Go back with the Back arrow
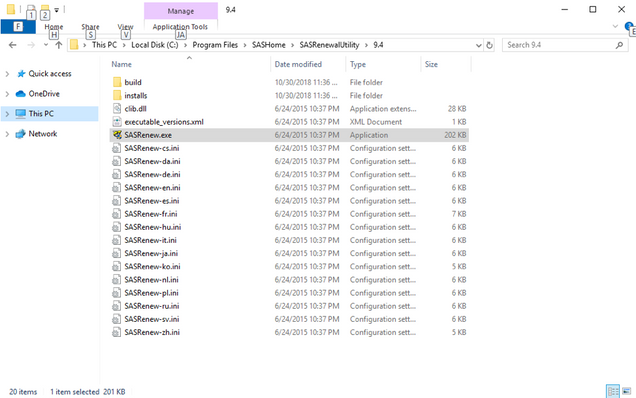 click(x=13, y=45)
